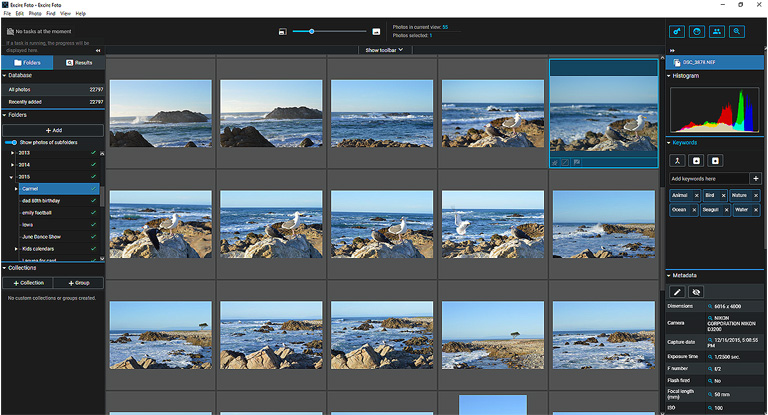Remove the Ocean keyword tag
Image resolution: width=768 pixels, height=415 pixels.
pos(694,210)
